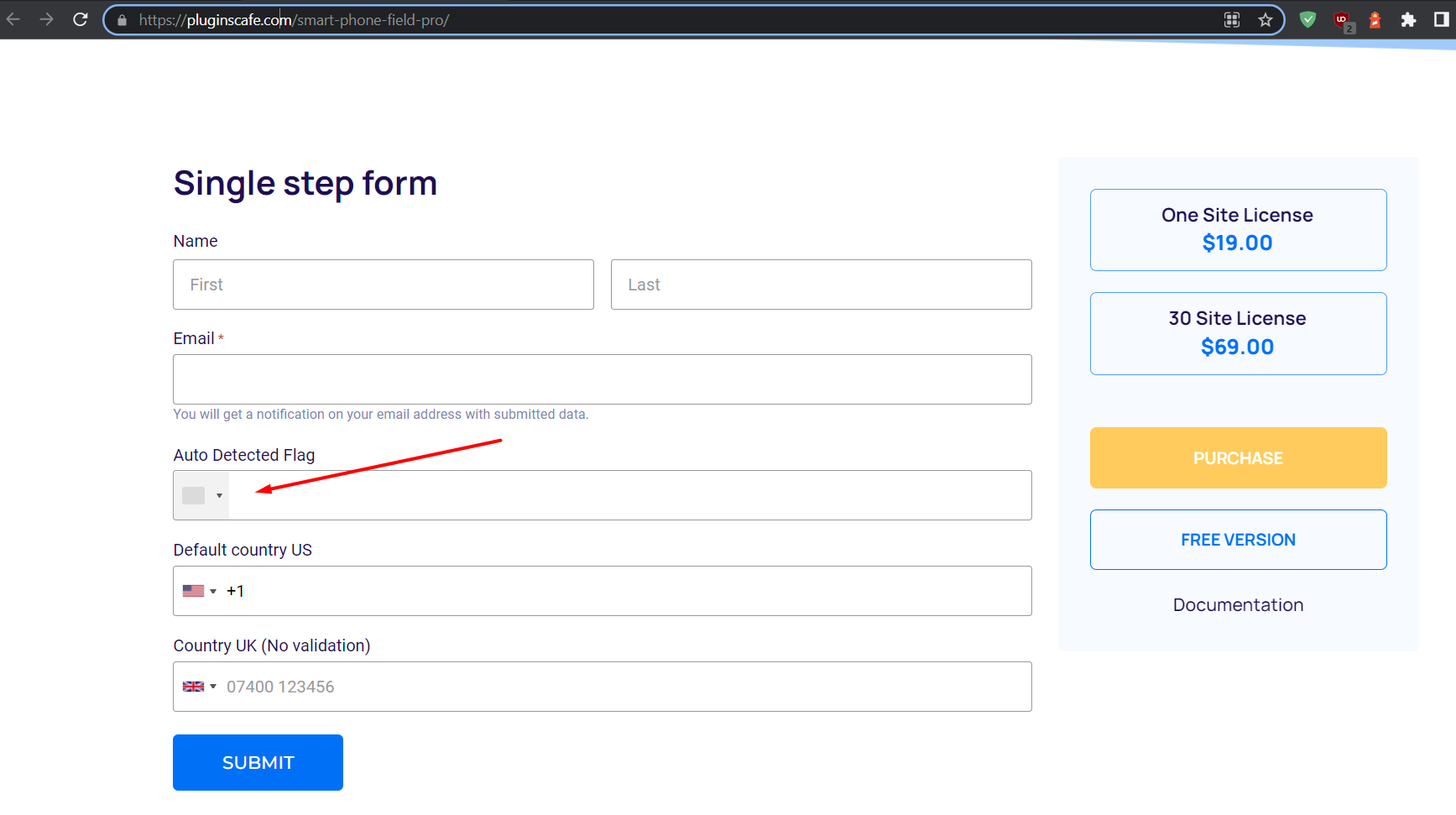Image resolution: width=1456 pixels, height=815 pixels.
Task: Click the PURCHASE button
Action: 1238,458
